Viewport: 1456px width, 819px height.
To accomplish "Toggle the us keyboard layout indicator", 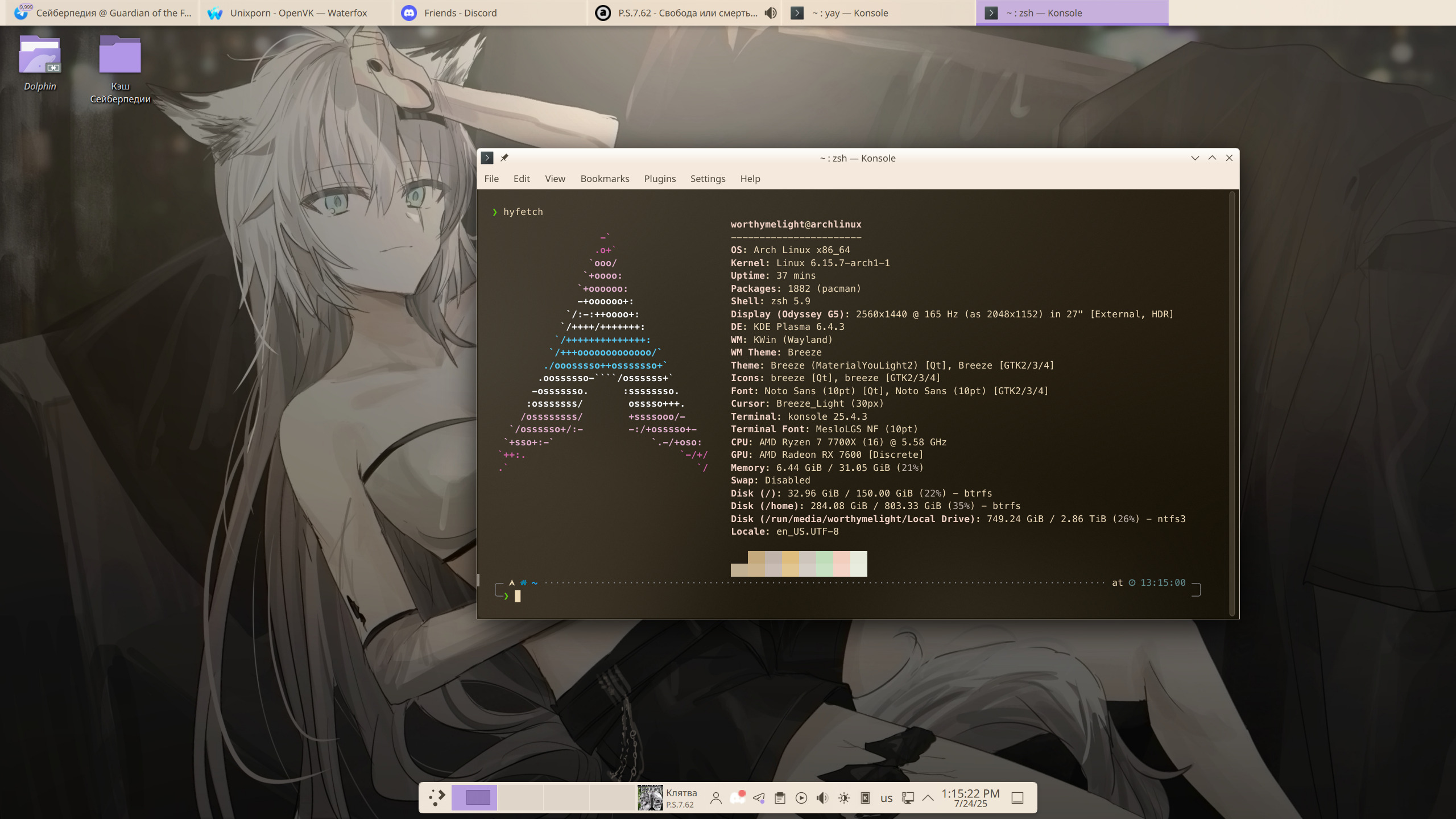I will 886,798.
